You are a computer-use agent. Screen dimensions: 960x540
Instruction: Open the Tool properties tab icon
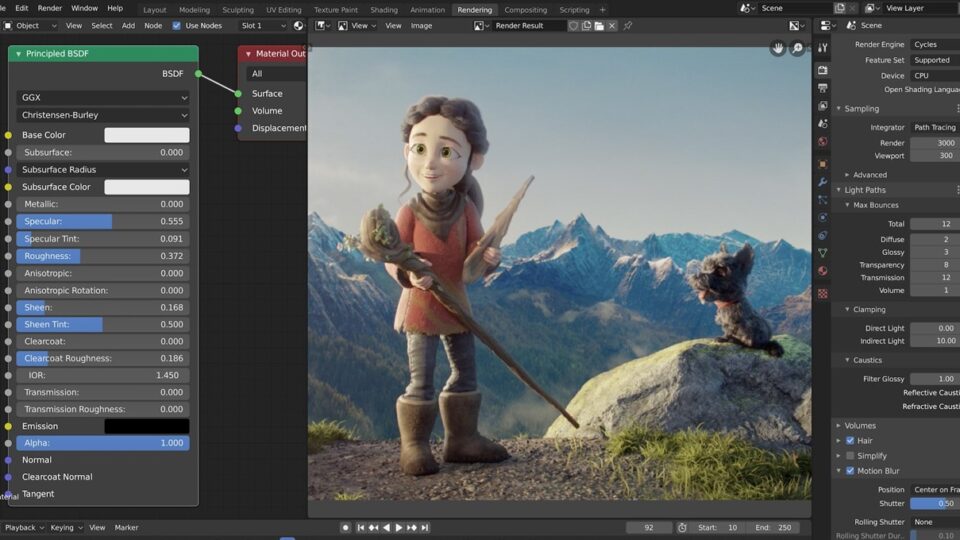(x=823, y=48)
